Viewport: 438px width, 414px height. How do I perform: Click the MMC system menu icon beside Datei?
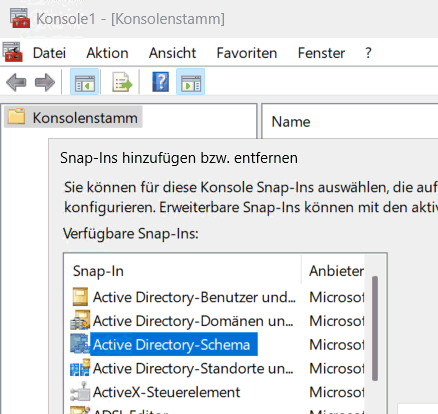[13, 52]
